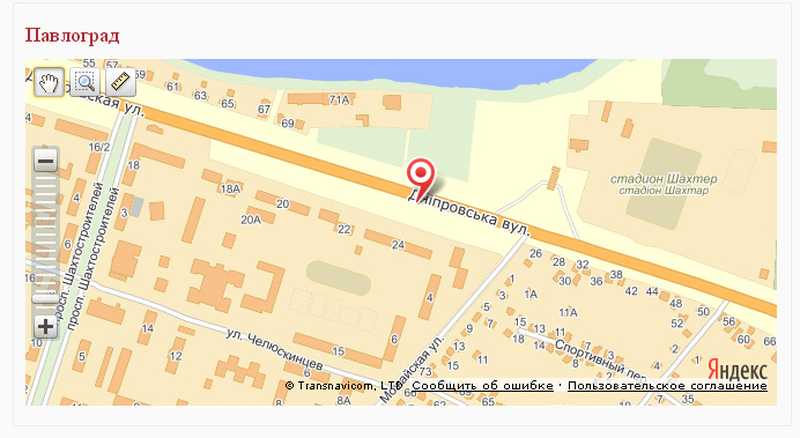Click the Дніпровська вул. street label
This screenshot has width=800, height=438.
pos(469,213)
